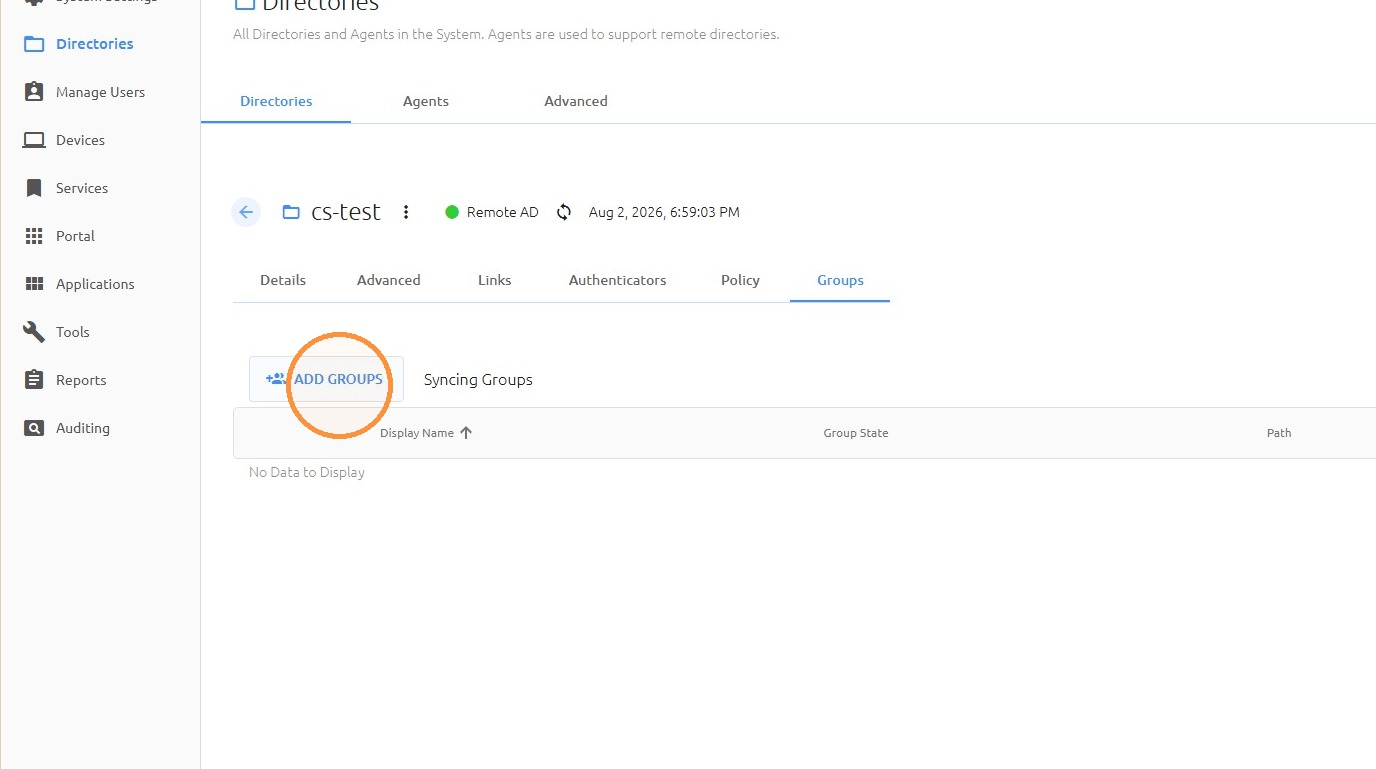This screenshot has height=769, width=1376.
Task: Open the three-dot menu for cs-test
Action: [x=406, y=212]
